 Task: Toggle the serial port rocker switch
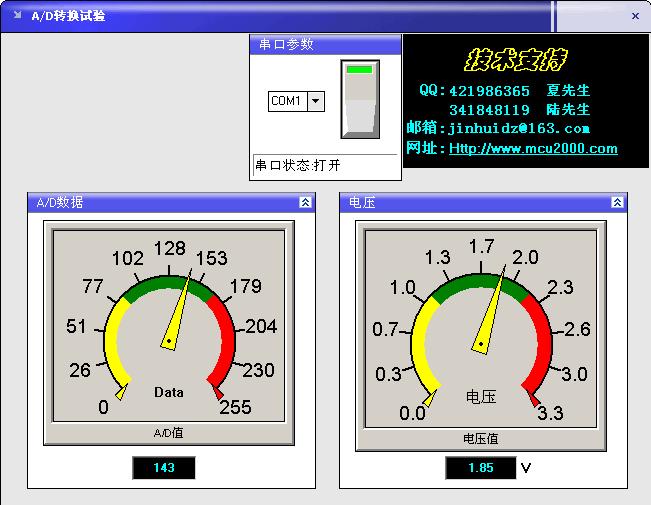click(360, 99)
